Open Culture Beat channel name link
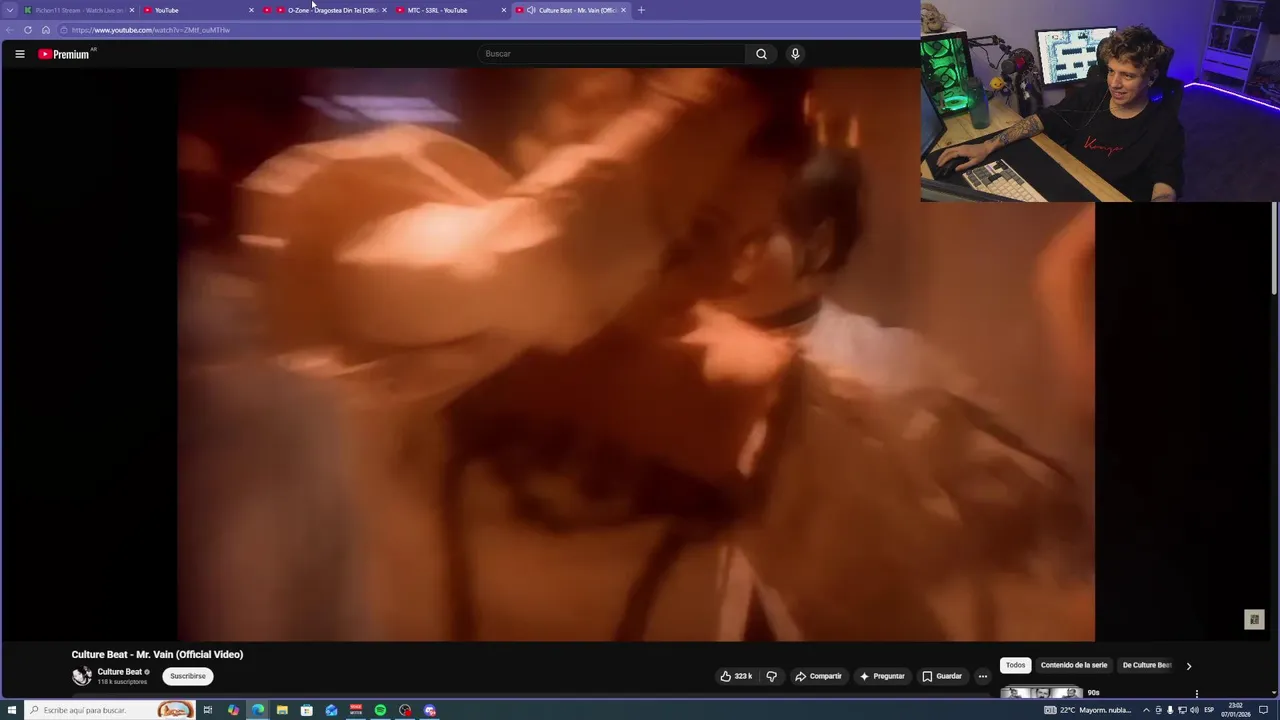 tap(120, 672)
